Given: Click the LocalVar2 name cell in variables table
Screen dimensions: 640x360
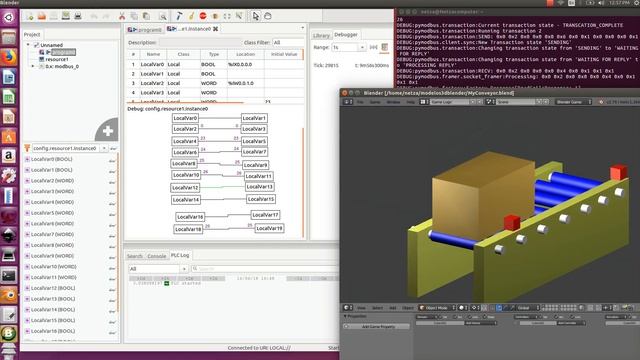Looking at the screenshot, I should pyautogui.click(x=153, y=83).
